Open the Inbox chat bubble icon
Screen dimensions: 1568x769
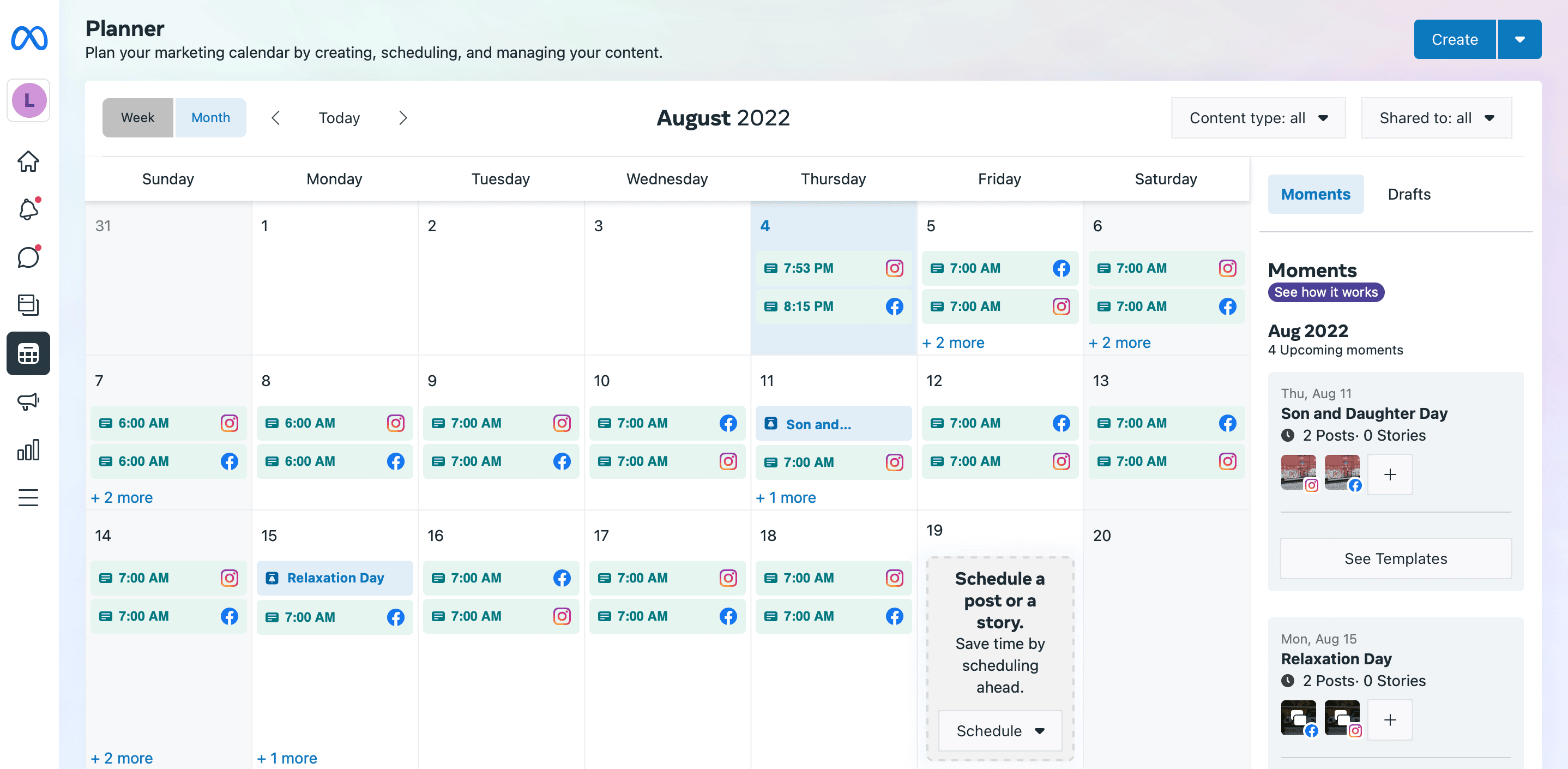(28, 257)
